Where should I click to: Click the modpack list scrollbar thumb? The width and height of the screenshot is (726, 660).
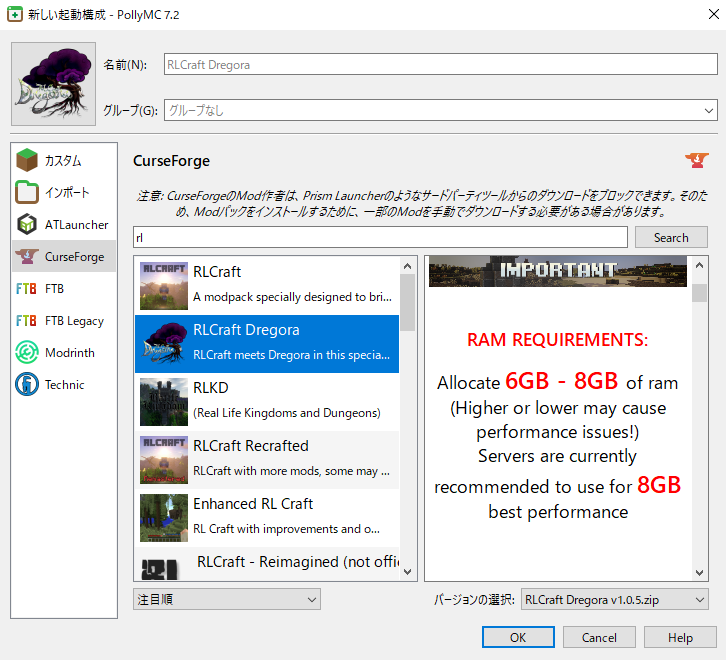(407, 302)
